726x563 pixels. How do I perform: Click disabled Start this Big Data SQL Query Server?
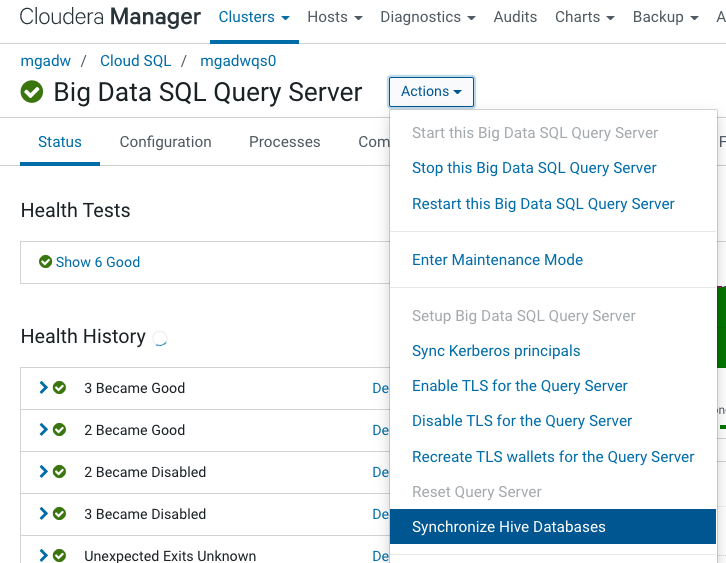535,133
